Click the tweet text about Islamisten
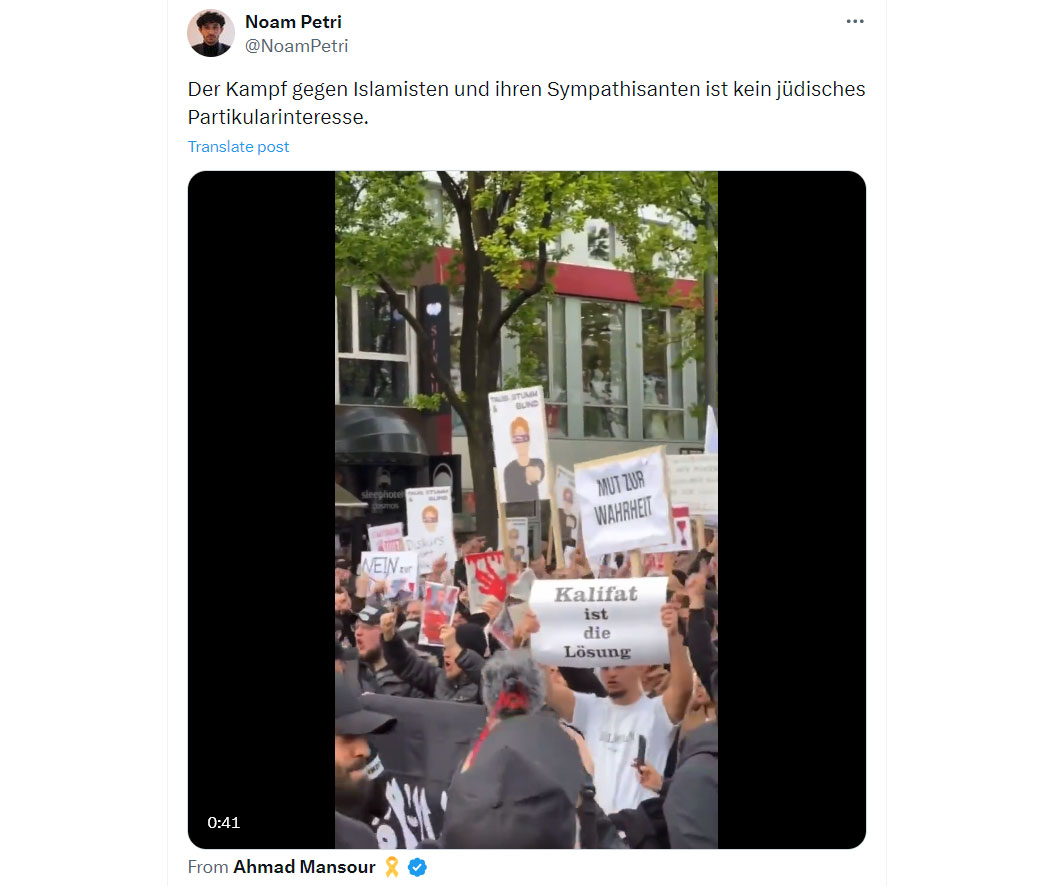Image resolution: width=1050 pixels, height=886 pixels. pyautogui.click(x=526, y=102)
